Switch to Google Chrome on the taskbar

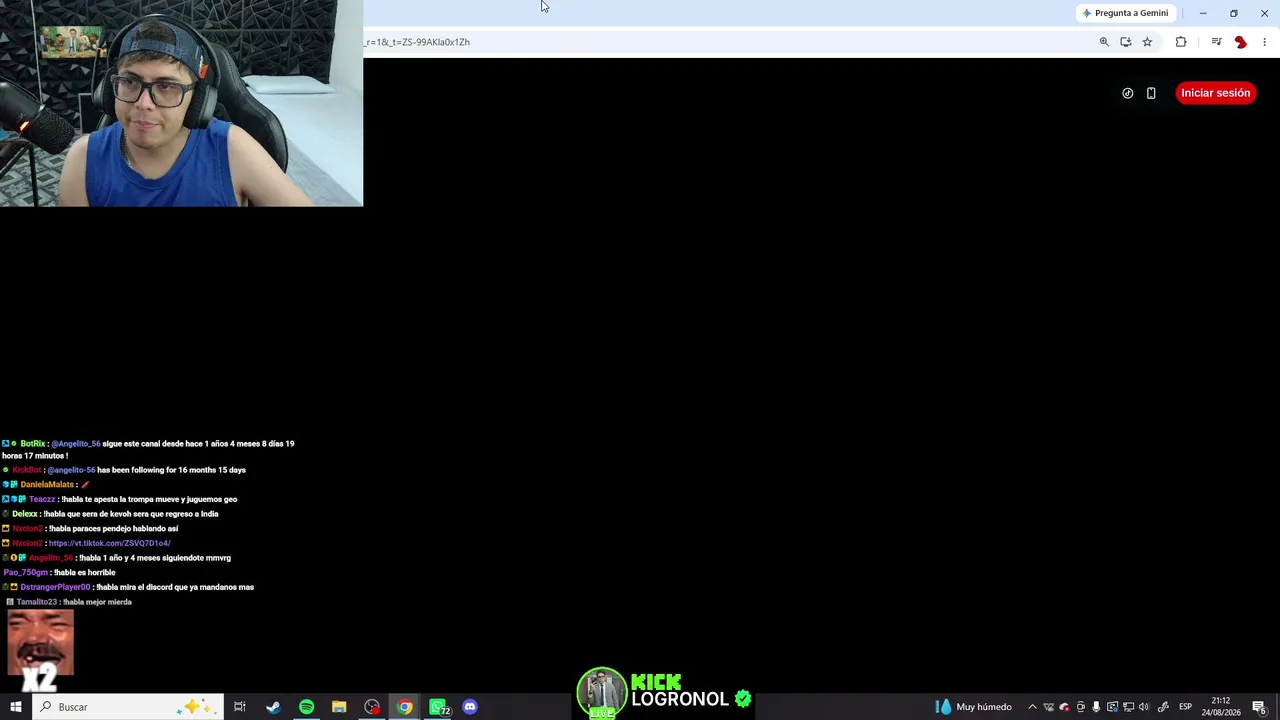pyautogui.click(x=405, y=707)
